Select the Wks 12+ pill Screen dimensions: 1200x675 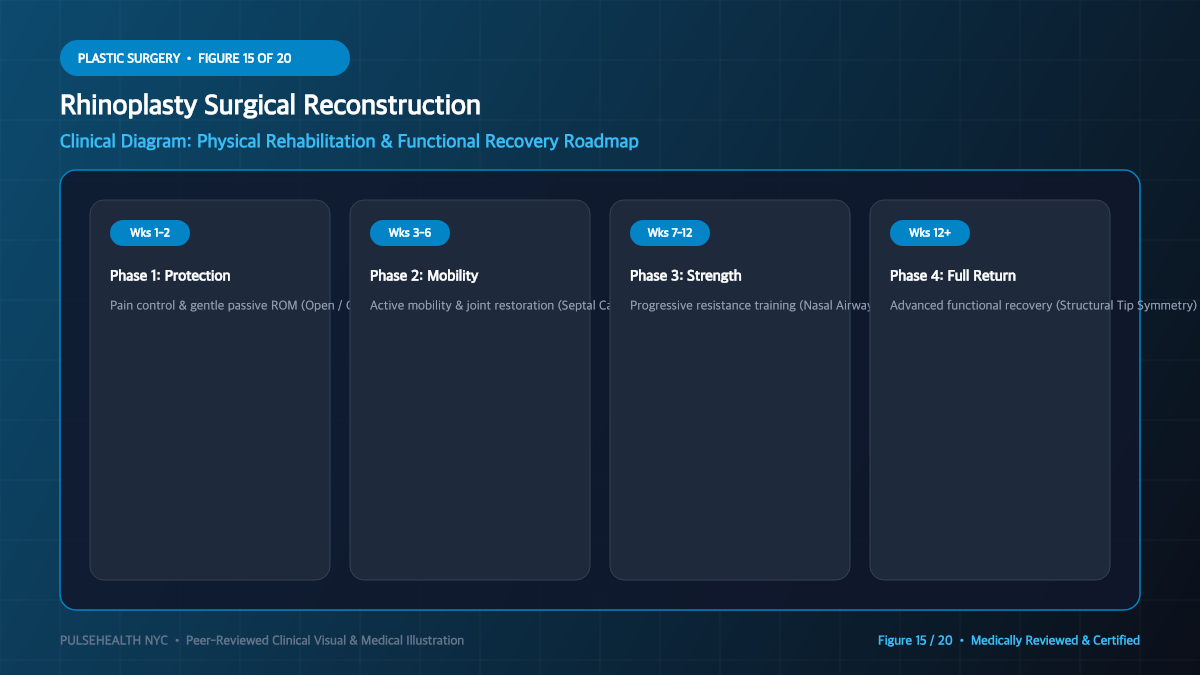tap(930, 233)
